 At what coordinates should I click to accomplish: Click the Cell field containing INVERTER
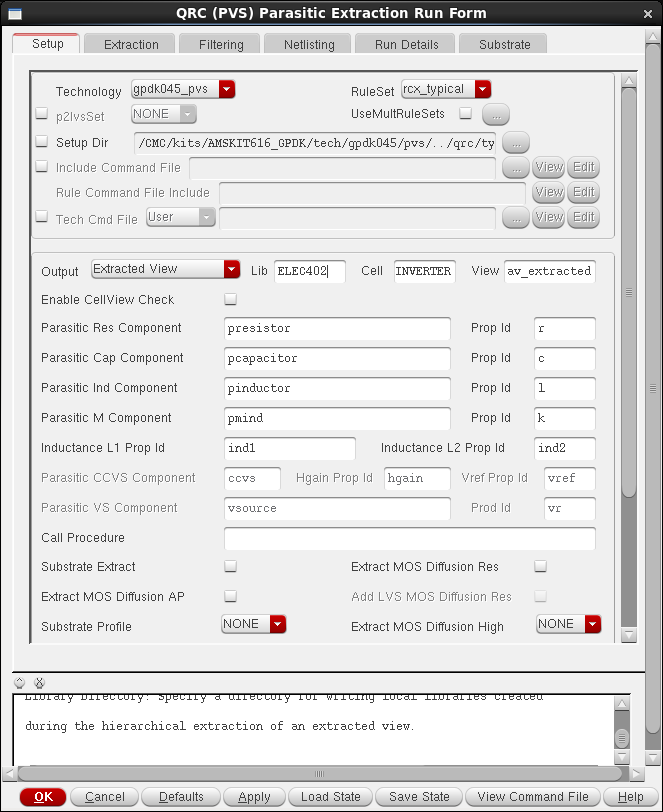425,271
